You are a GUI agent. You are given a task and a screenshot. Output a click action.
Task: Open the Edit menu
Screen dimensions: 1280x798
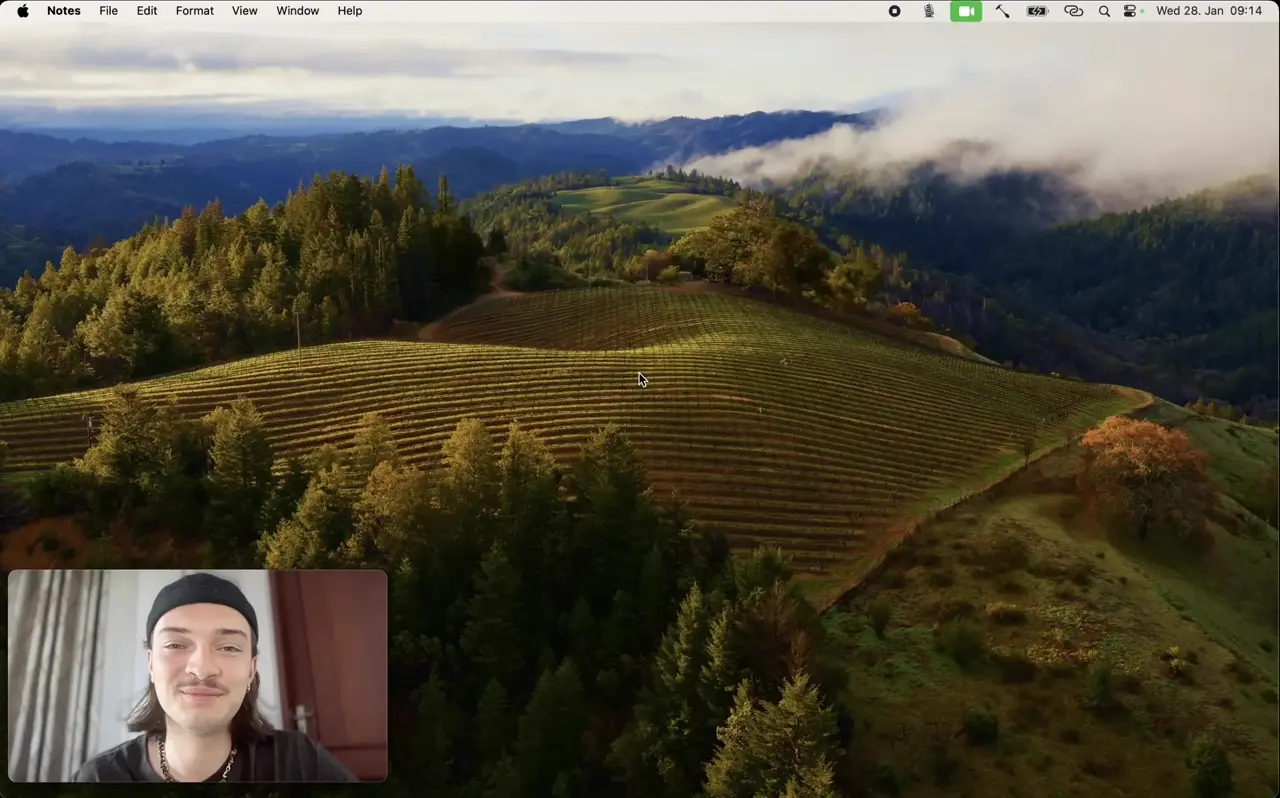[x=147, y=11]
